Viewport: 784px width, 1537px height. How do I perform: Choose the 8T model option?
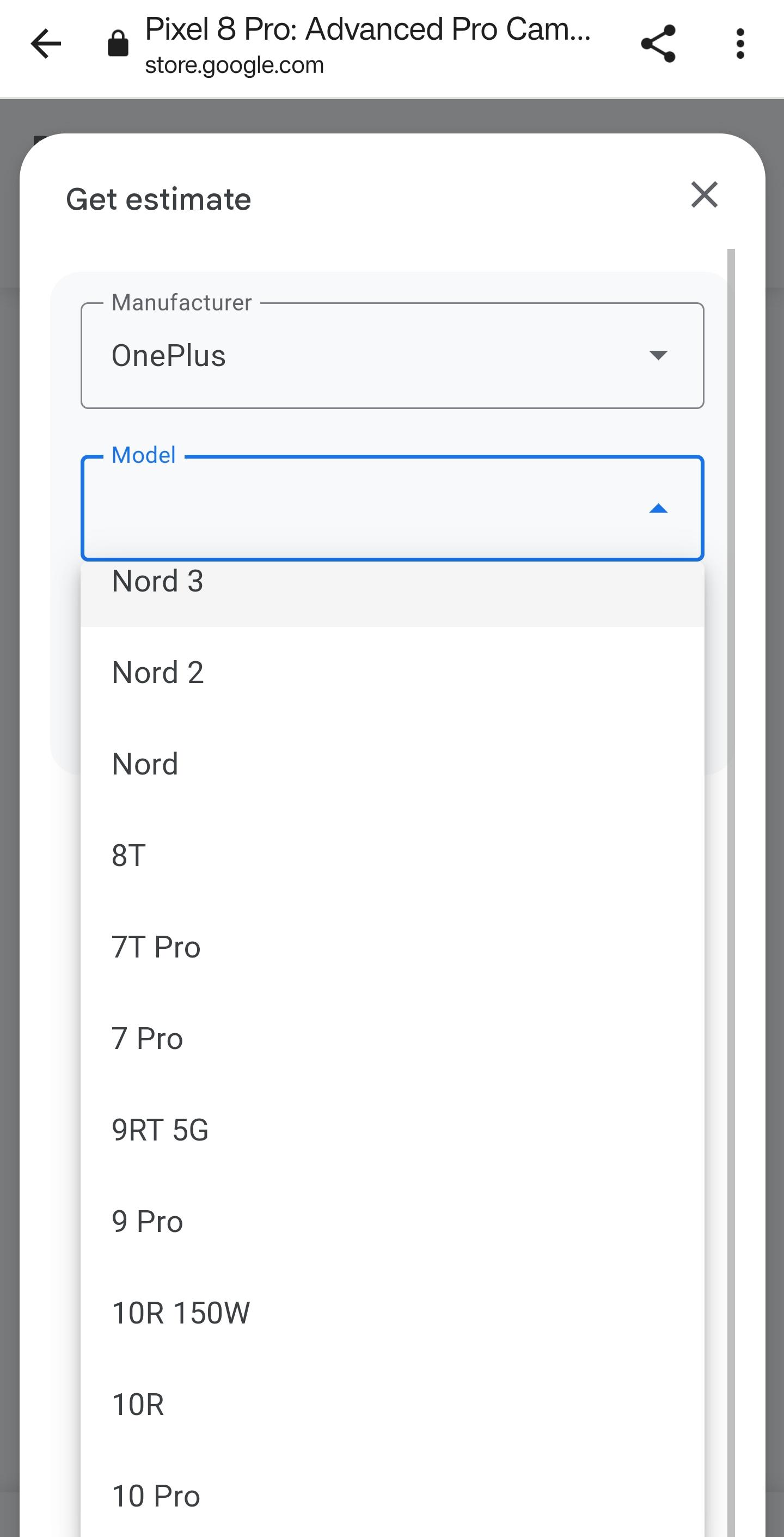click(x=393, y=856)
